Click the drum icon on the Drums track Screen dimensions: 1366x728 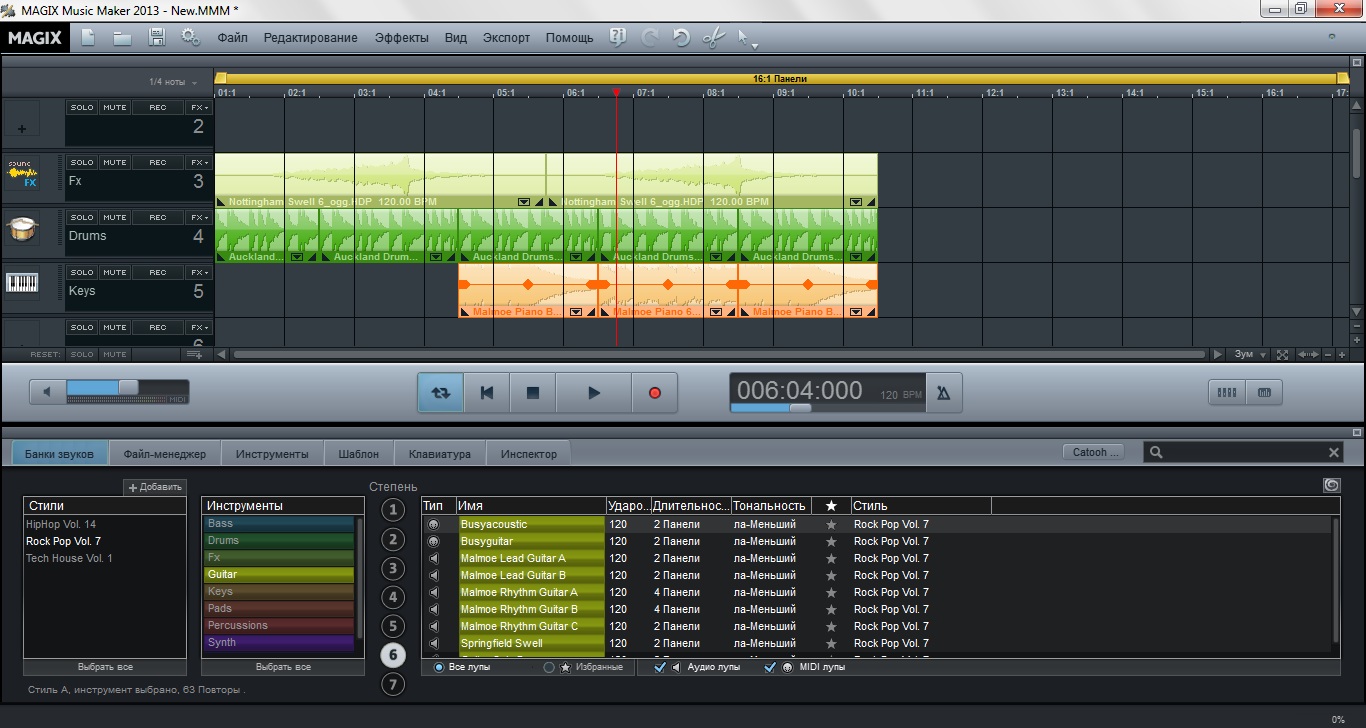(x=22, y=231)
